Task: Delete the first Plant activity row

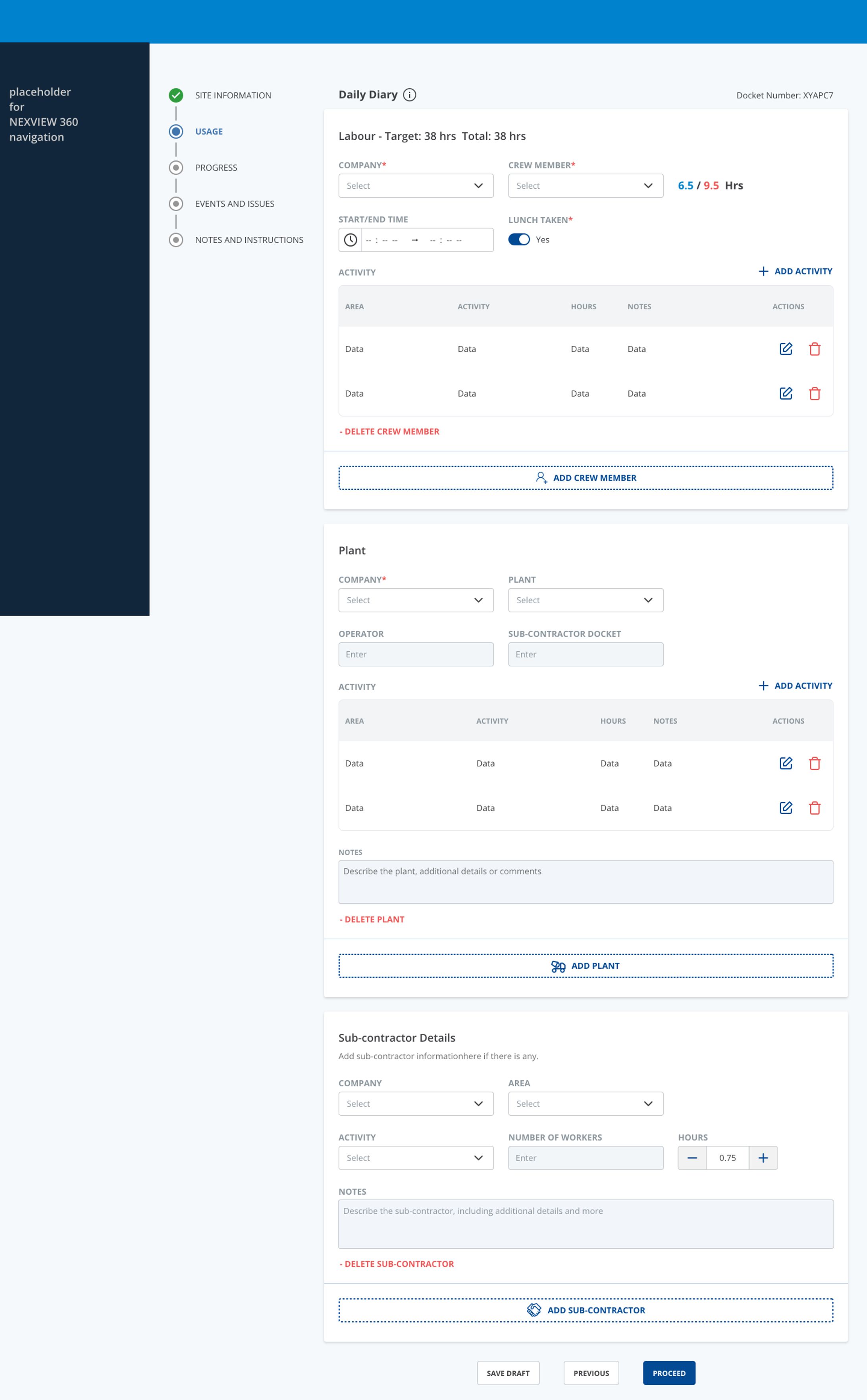Action: tap(814, 763)
